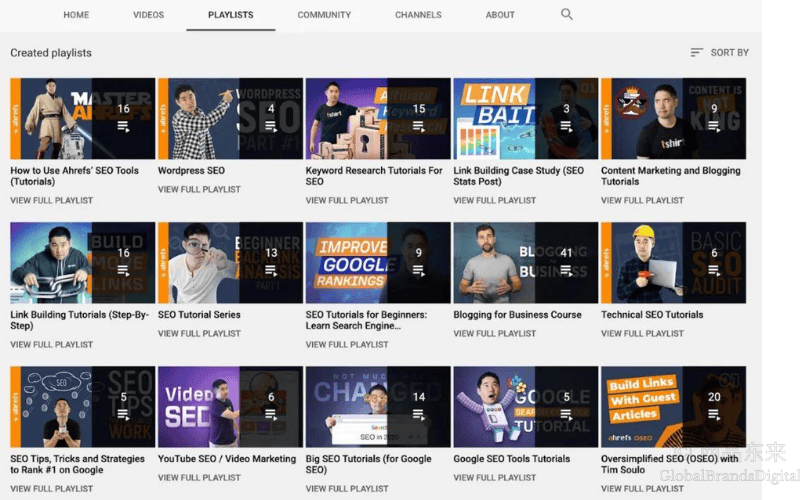View full playlist for Google SEO Tools Tutorials
The width and height of the screenshot is (800, 500).
tap(494, 478)
